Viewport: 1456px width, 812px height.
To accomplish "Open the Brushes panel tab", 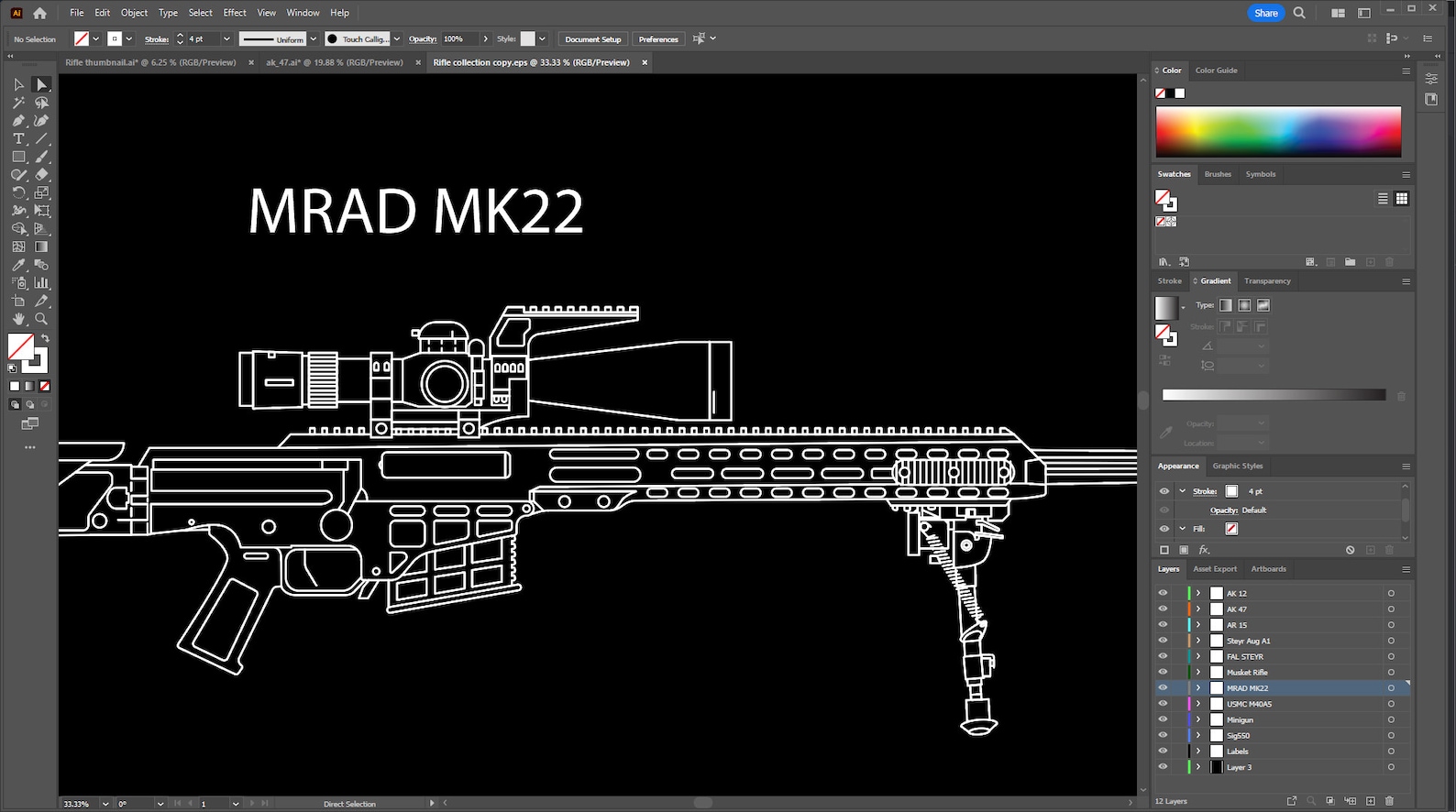I will [1218, 174].
